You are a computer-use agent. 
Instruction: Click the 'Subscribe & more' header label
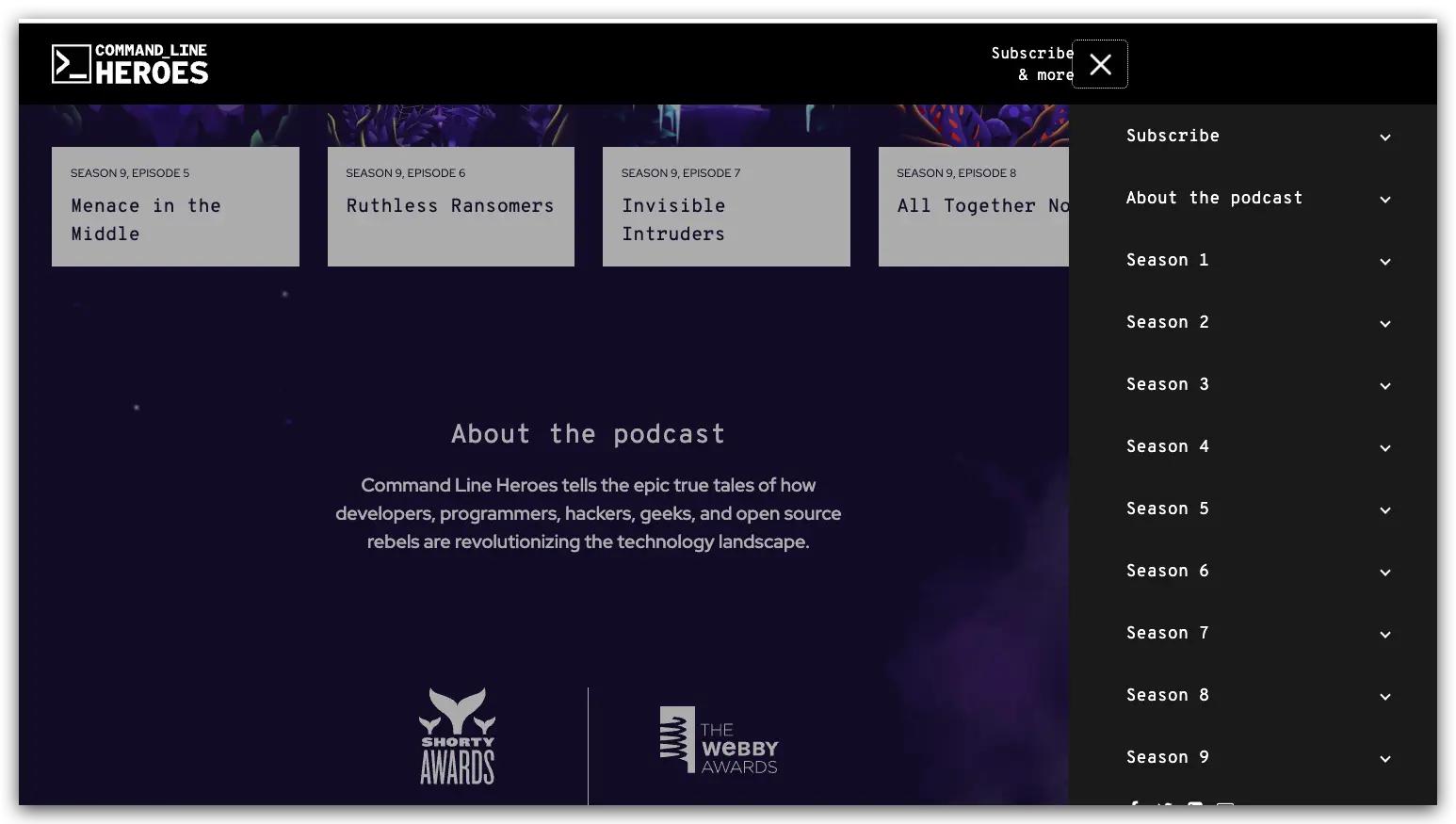tap(1032, 64)
